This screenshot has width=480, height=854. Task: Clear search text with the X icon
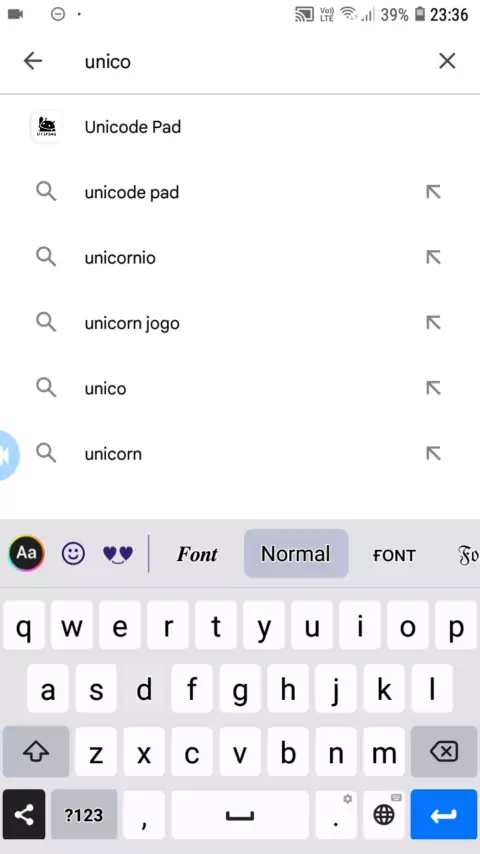click(447, 61)
